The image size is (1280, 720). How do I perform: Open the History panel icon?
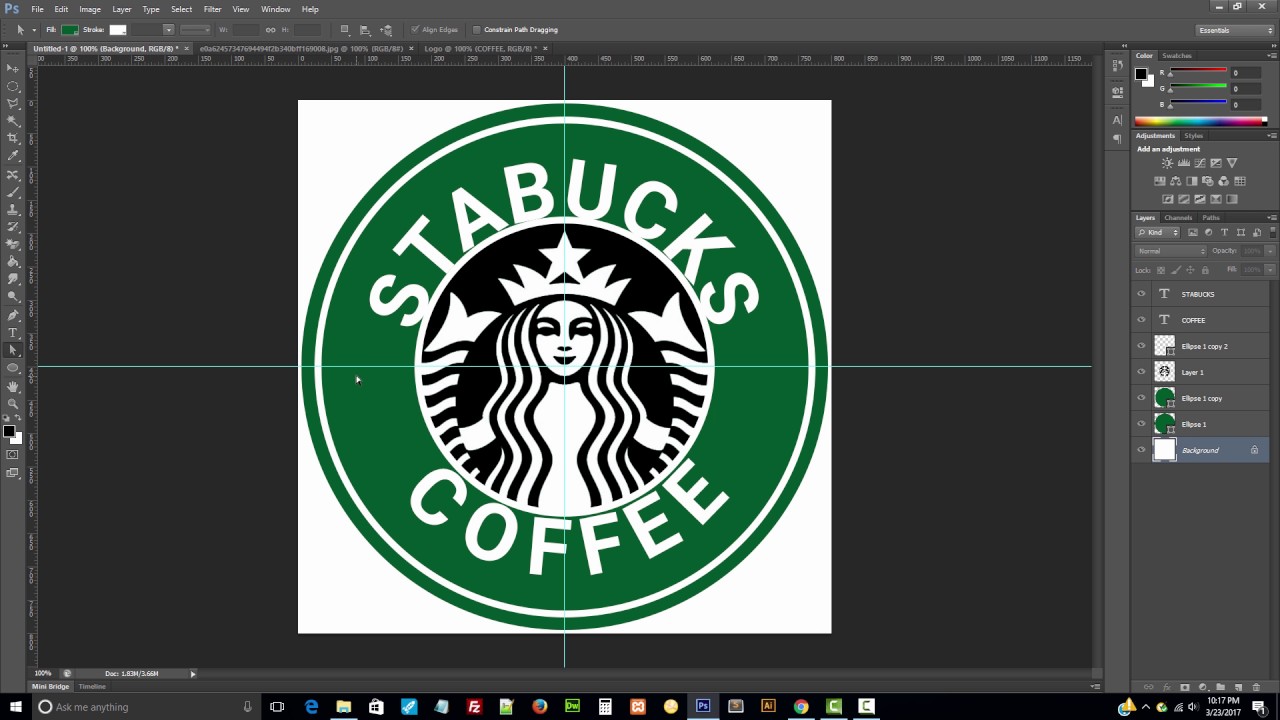pos(1117,65)
